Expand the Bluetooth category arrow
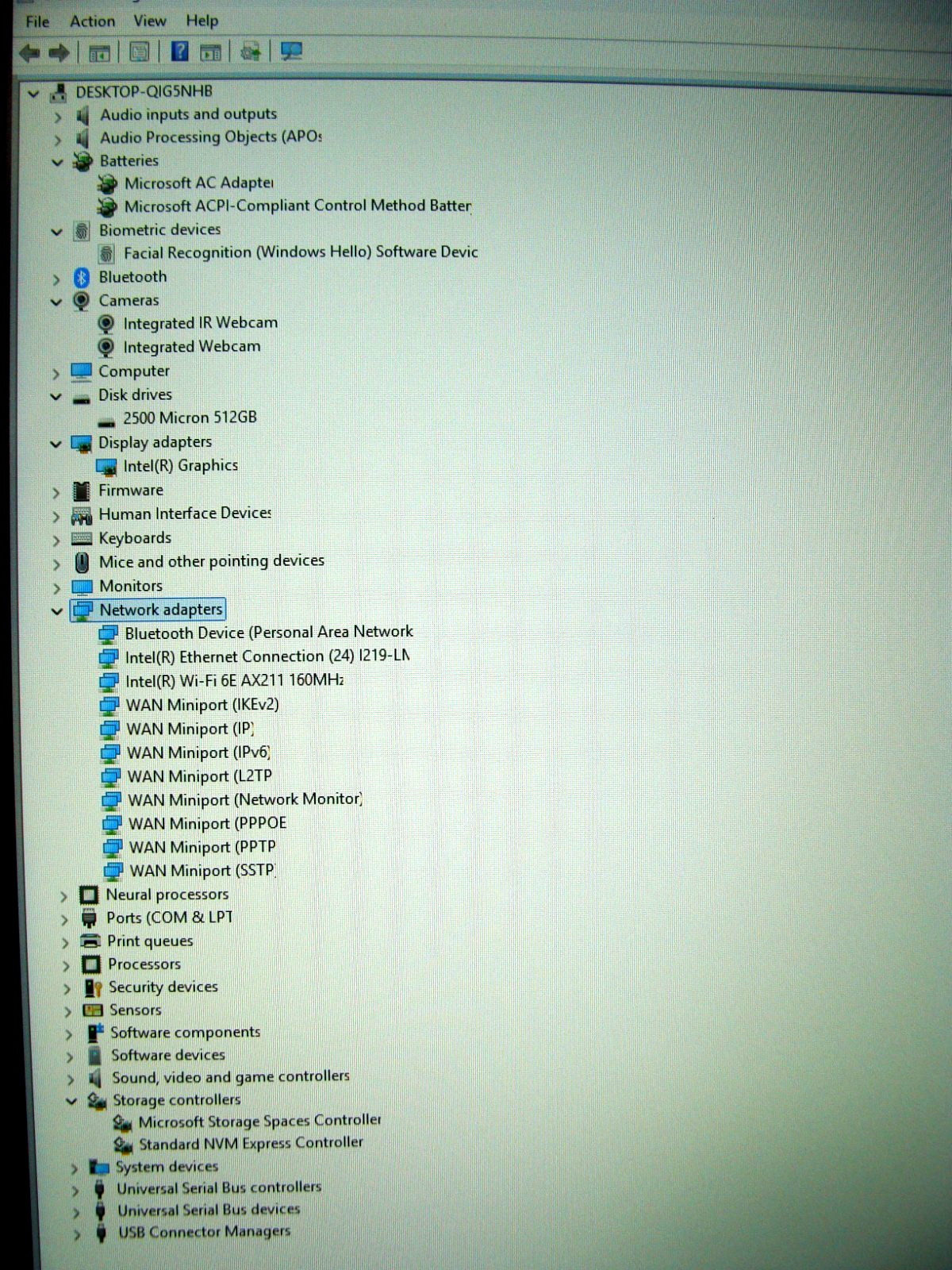The image size is (952, 1270). (x=56, y=279)
